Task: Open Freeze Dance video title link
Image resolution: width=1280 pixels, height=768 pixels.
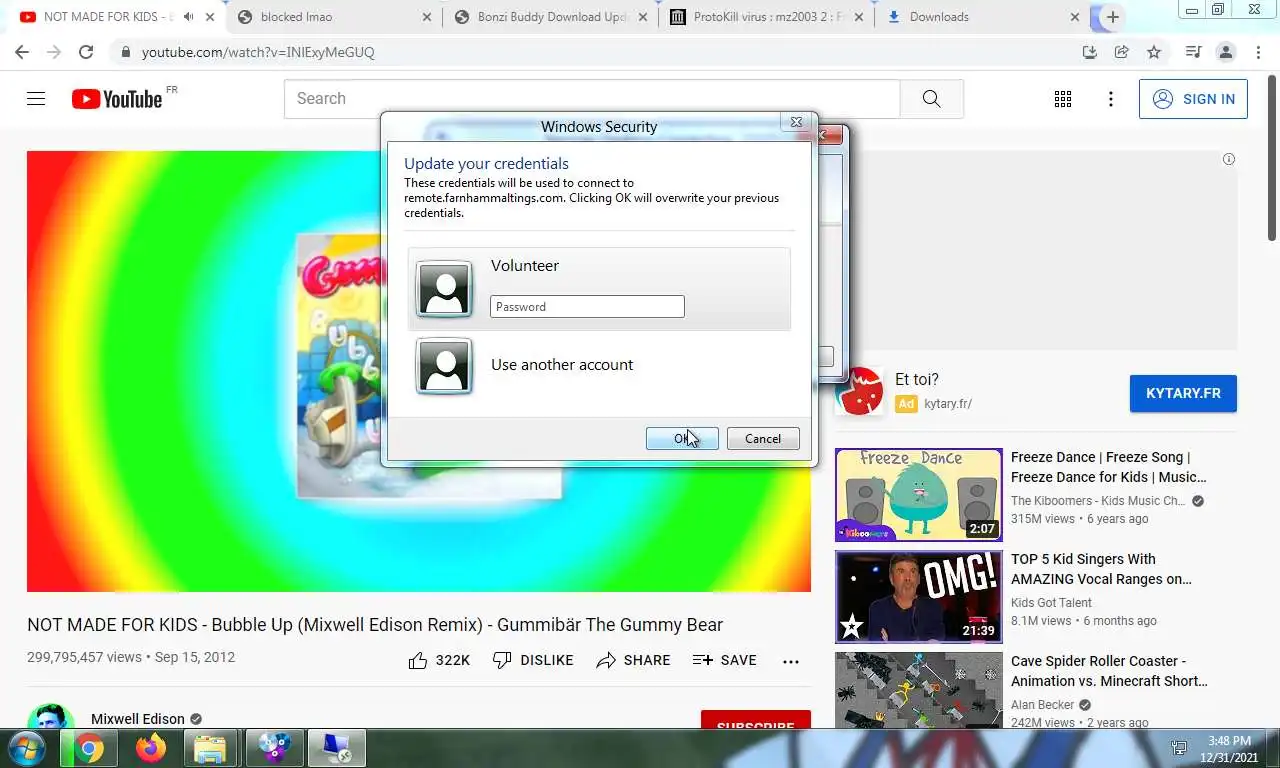Action: (x=1108, y=467)
